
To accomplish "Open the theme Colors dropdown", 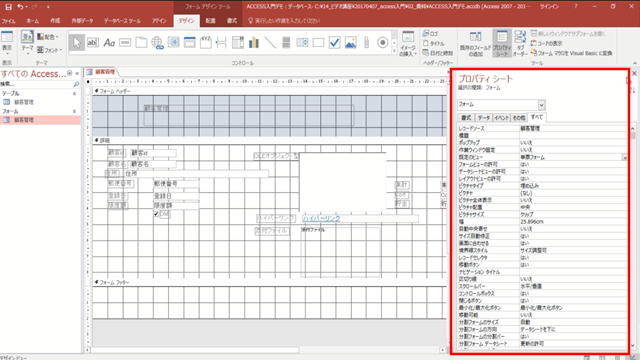I will click(48, 37).
